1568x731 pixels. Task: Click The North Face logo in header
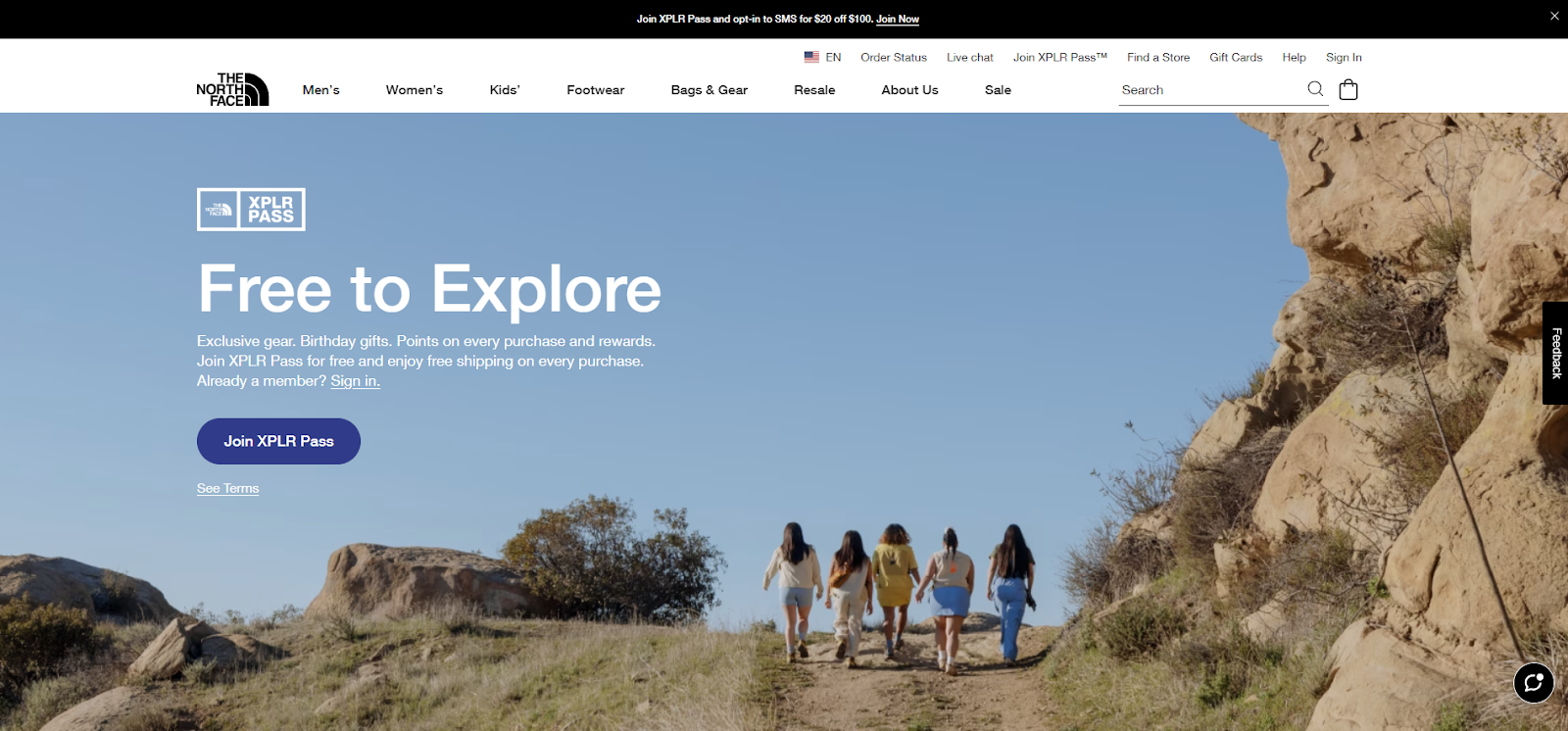232,89
